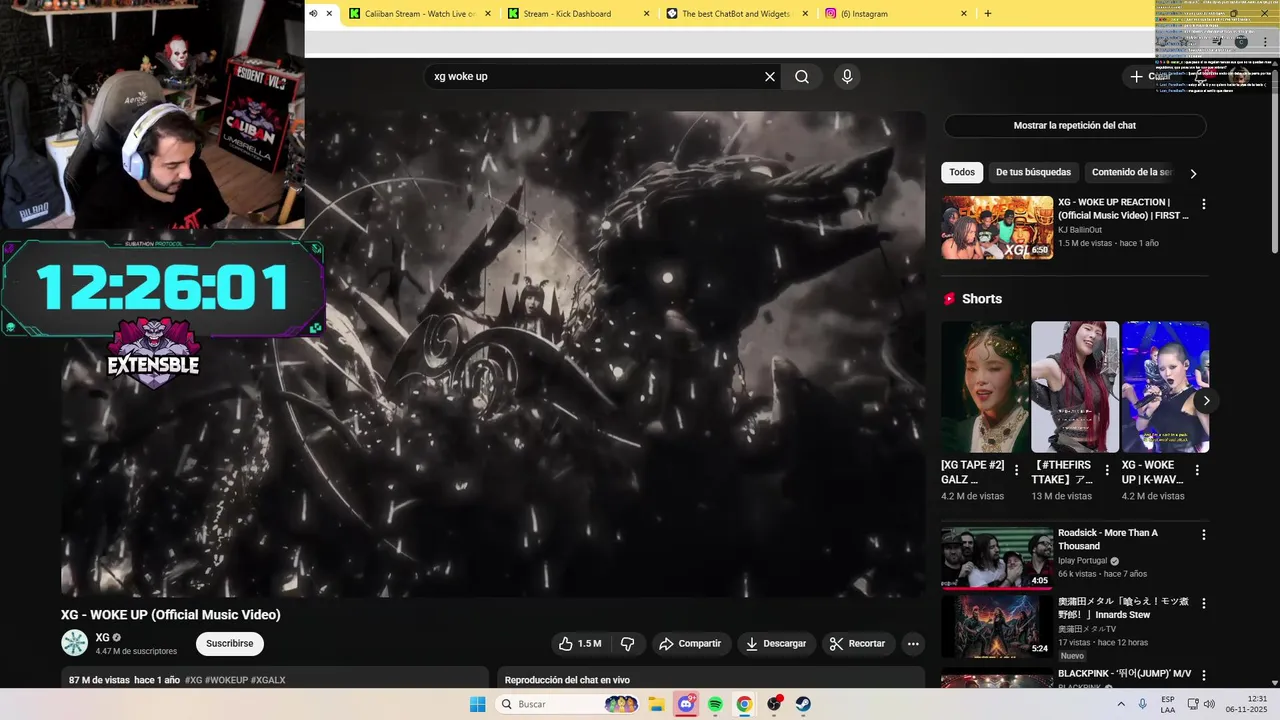This screenshot has height=720, width=1280.
Task: Clear the YouTube search query with X
Action: coord(770,77)
